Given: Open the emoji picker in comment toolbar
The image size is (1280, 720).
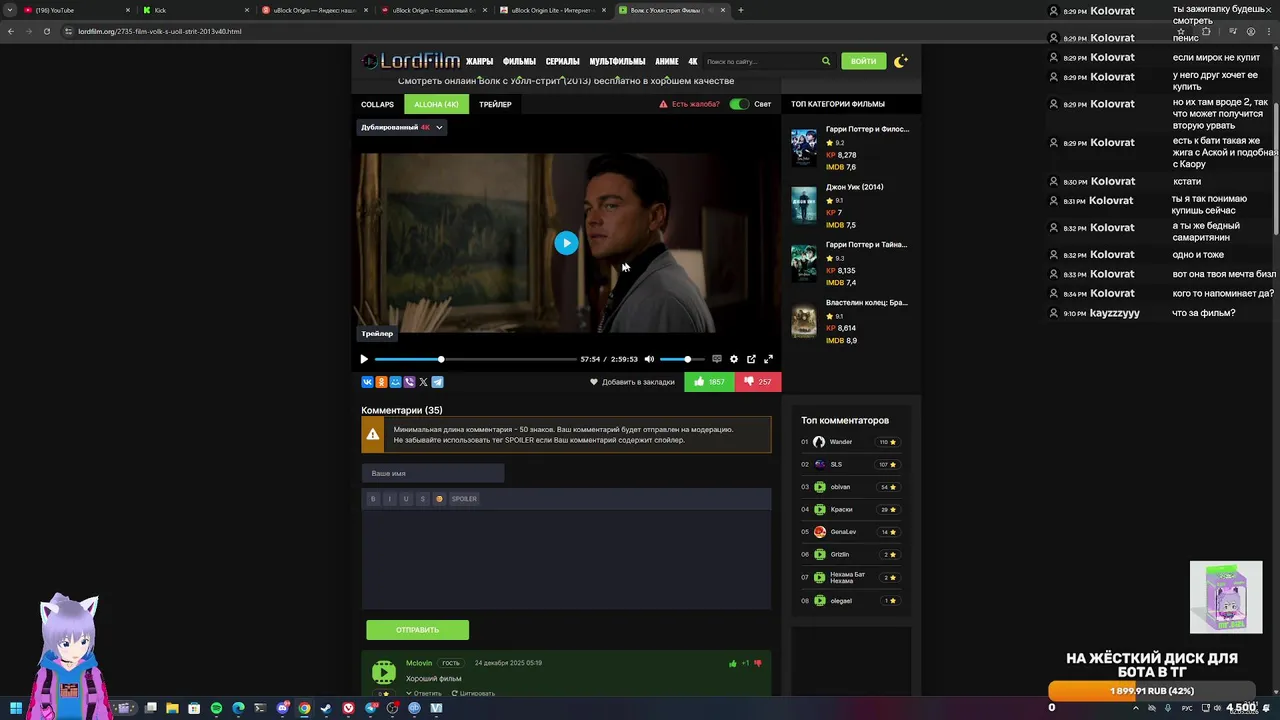Looking at the screenshot, I should click(x=439, y=499).
